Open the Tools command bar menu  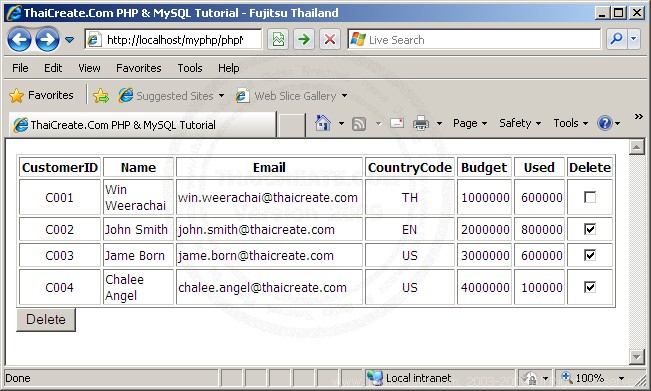point(570,123)
